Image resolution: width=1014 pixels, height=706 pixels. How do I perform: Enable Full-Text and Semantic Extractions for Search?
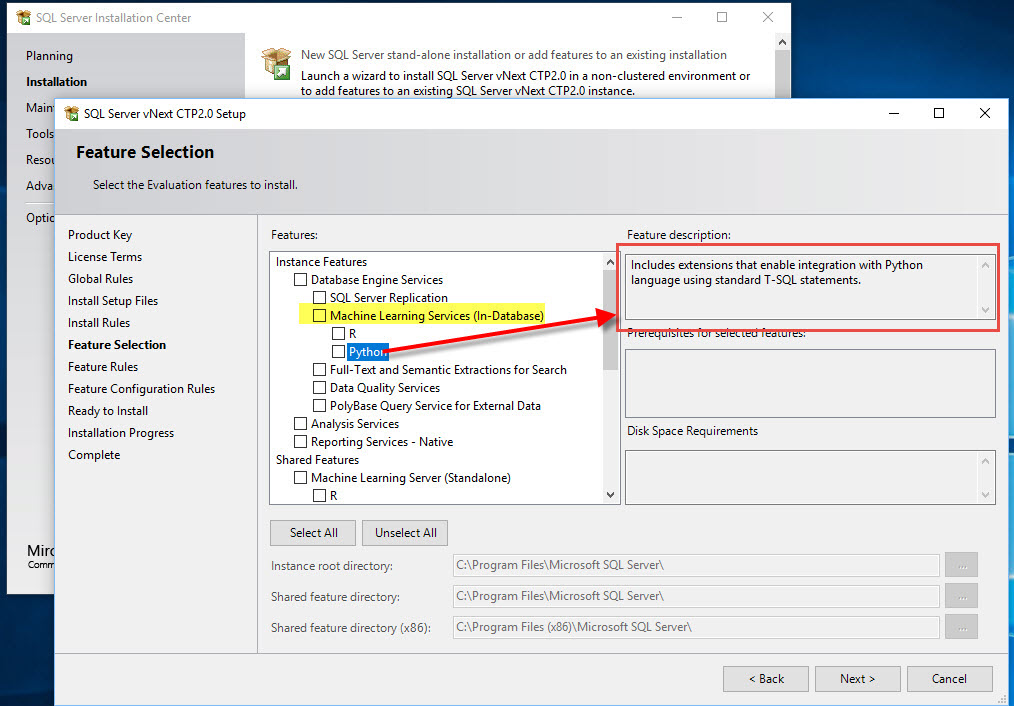coord(319,370)
